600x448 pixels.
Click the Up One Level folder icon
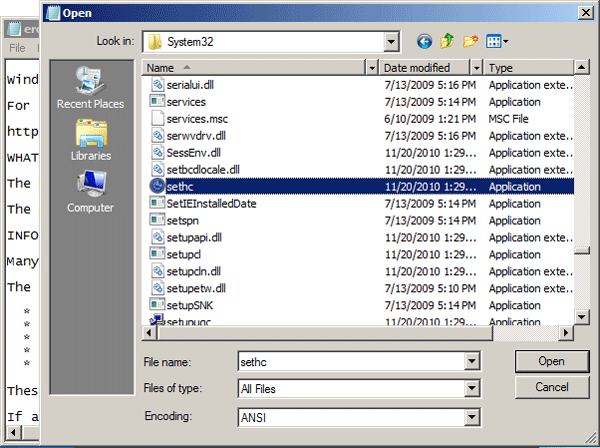pyautogui.click(x=447, y=41)
